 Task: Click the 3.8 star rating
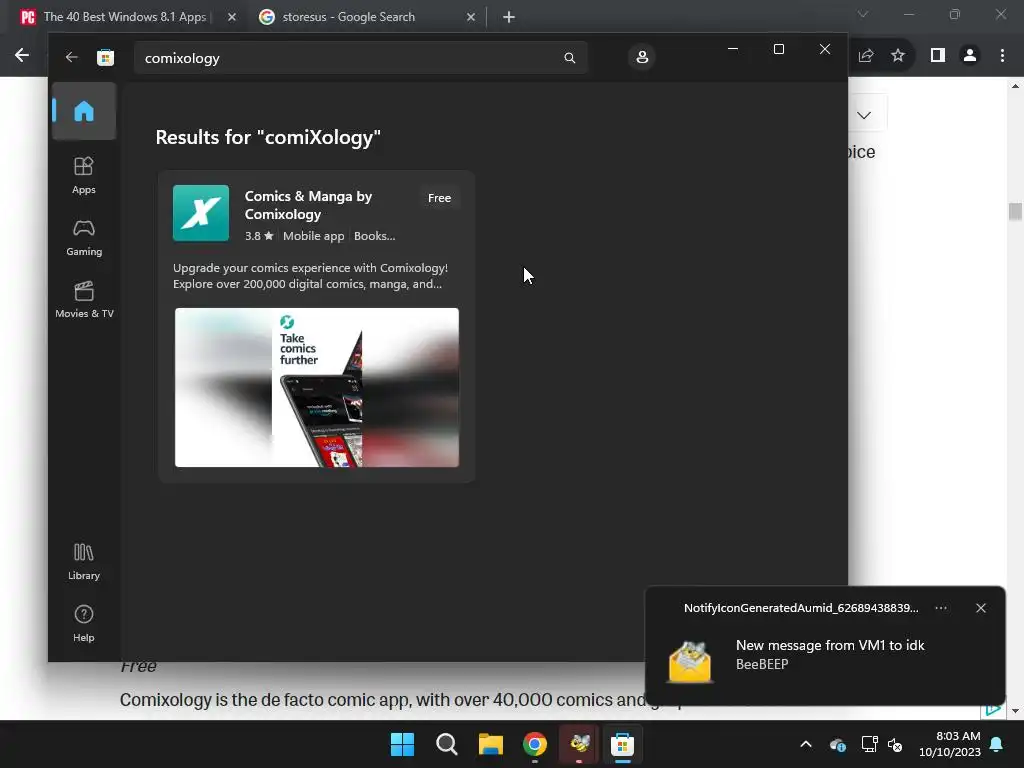(x=259, y=236)
